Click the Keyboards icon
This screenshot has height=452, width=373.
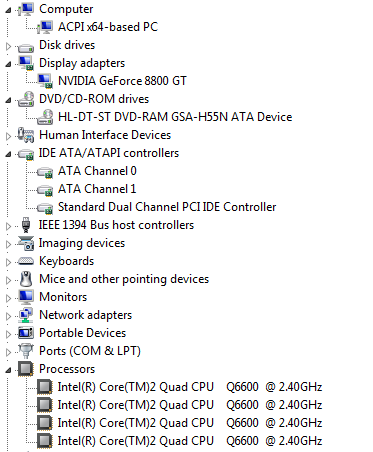(26, 261)
